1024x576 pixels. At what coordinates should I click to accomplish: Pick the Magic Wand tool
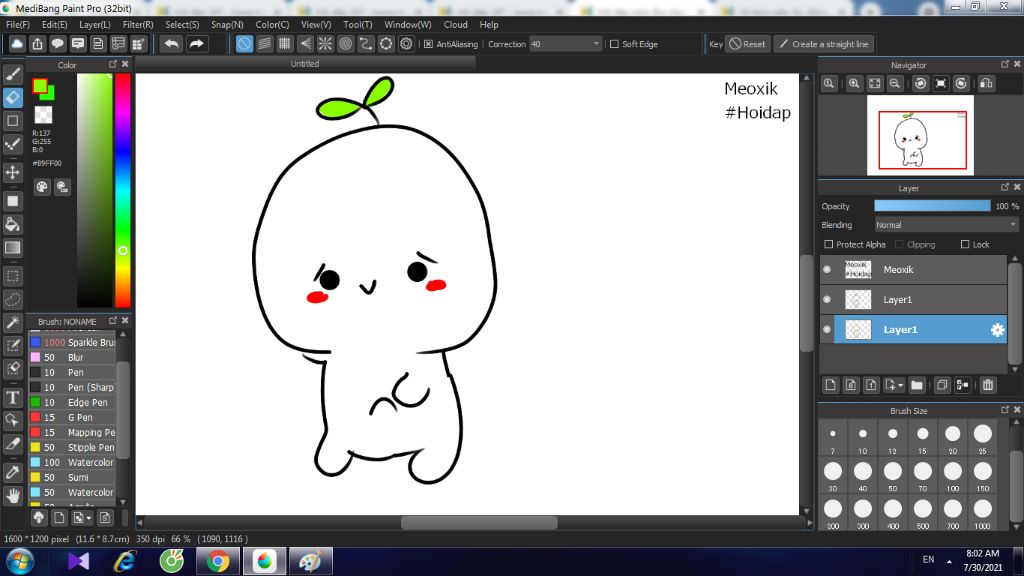click(x=12, y=323)
